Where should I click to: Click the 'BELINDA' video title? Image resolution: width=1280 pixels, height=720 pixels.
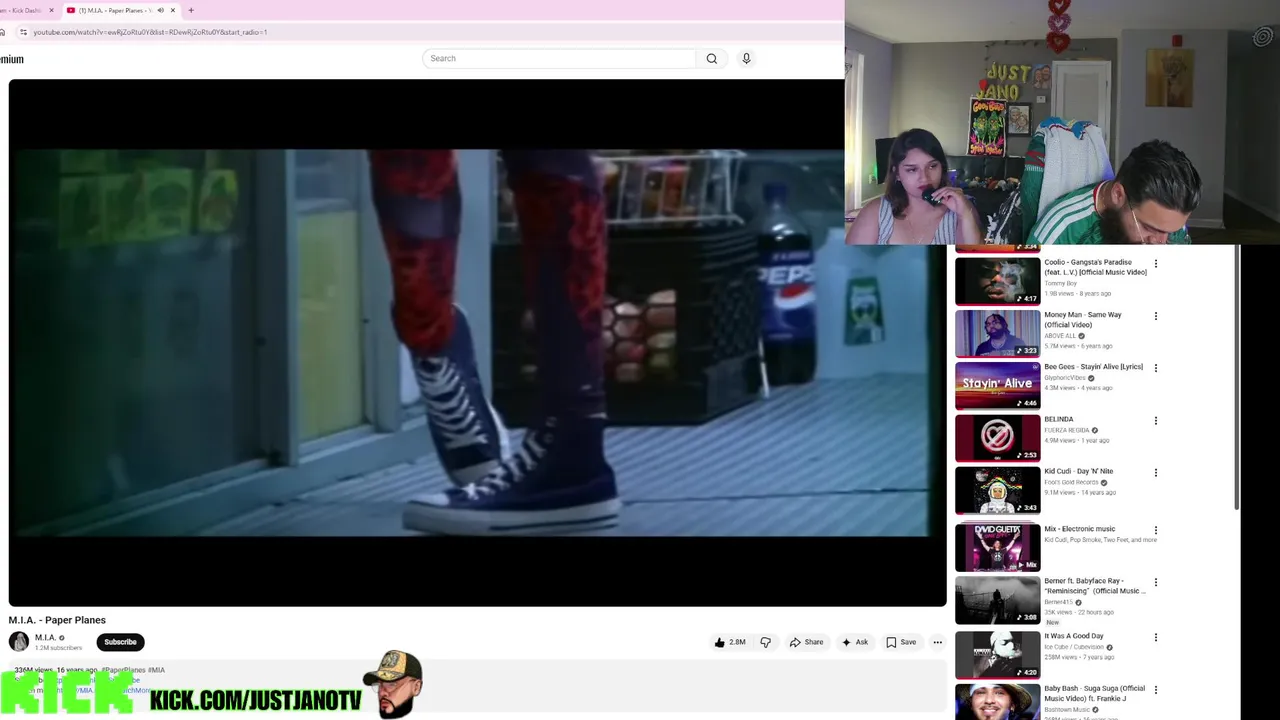pos(1059,419)
